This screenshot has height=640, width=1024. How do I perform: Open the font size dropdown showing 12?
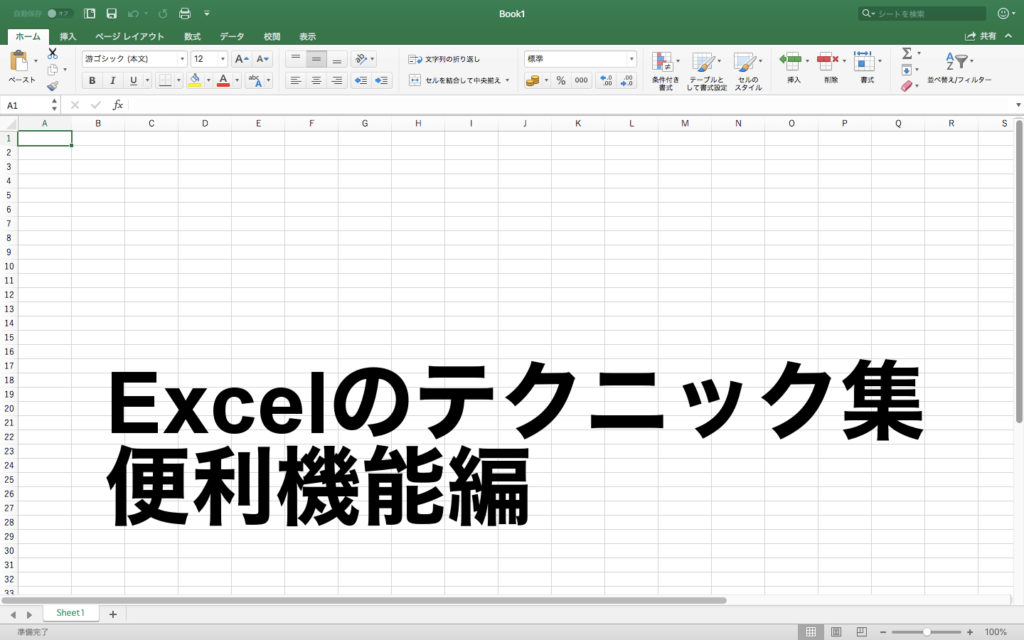tap(222, 59)
